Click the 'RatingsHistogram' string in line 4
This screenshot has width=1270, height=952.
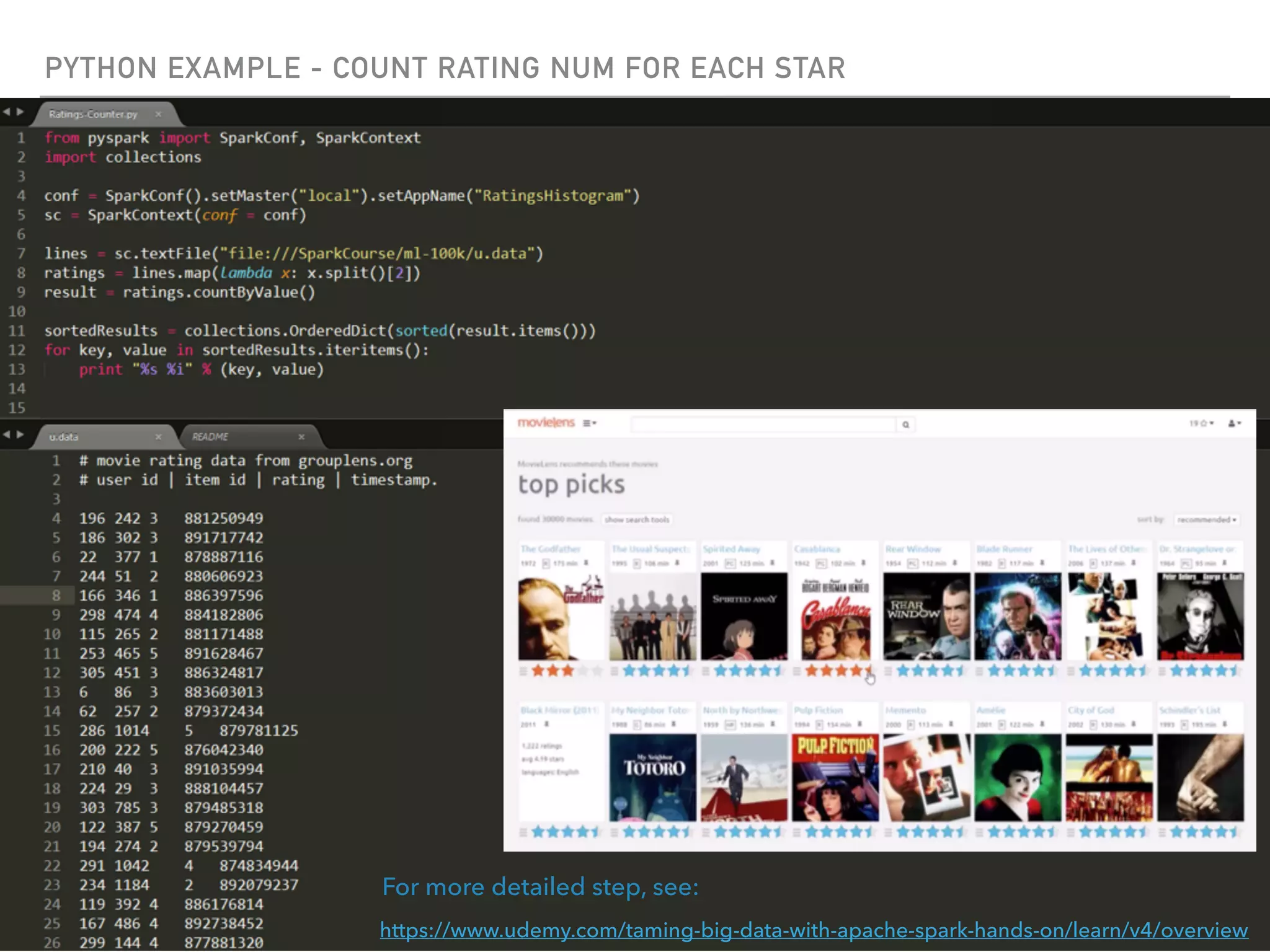coord(553,196)
